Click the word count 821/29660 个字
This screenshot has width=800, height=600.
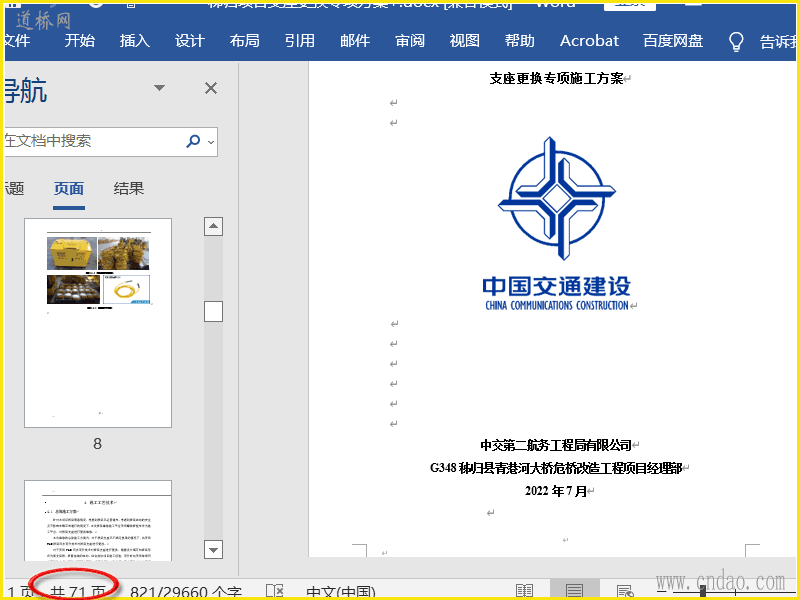(186, 592)
